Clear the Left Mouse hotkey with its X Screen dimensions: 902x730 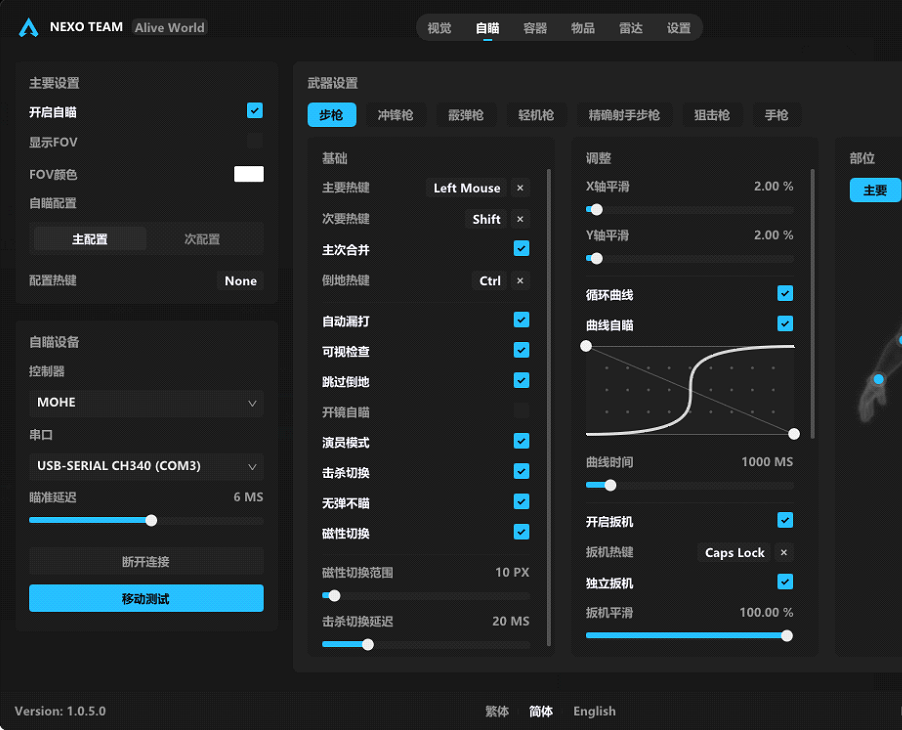(x=520, y=188)
